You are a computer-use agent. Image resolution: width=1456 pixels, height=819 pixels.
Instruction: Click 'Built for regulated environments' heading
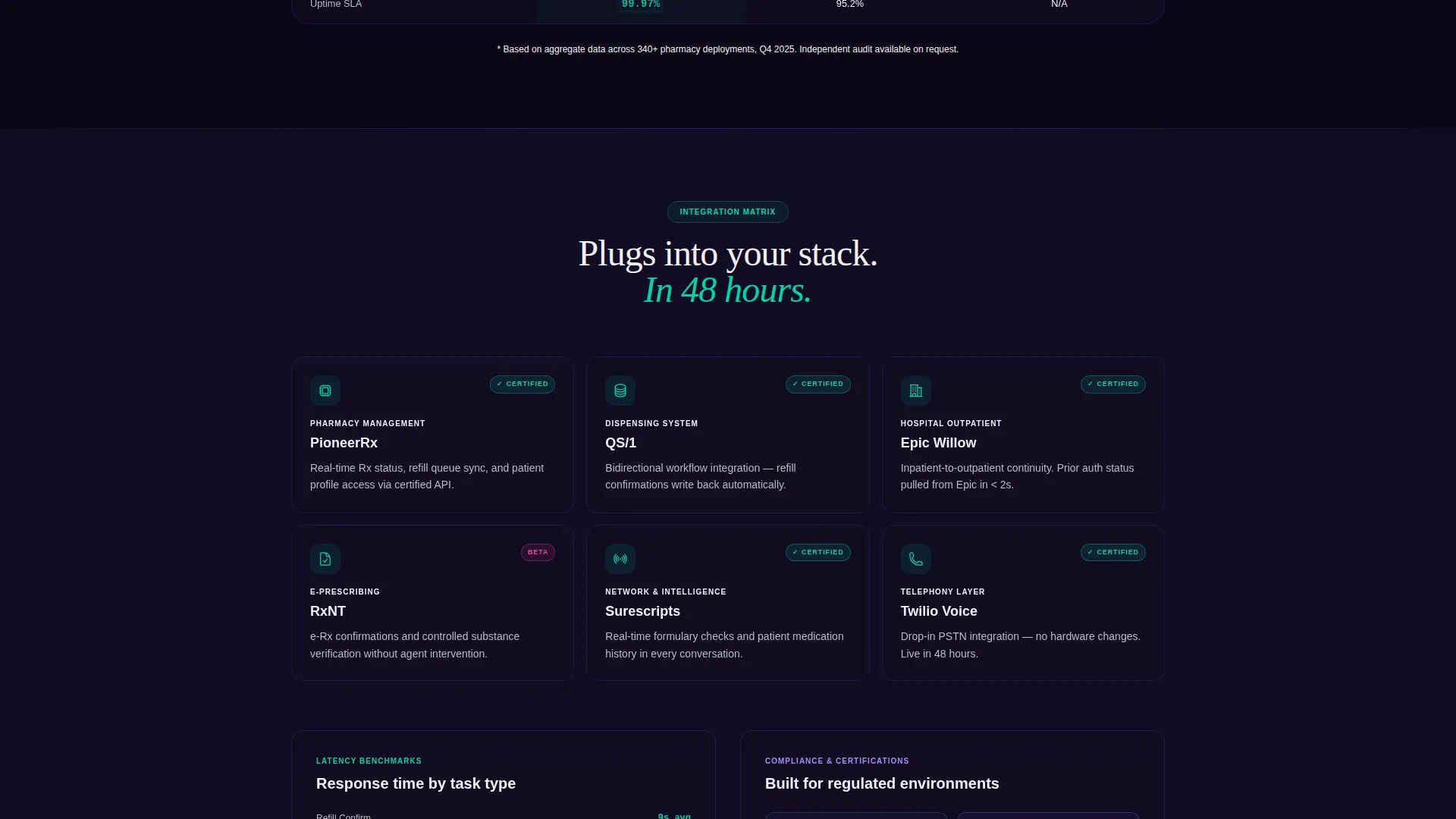(x=882, y=783)
